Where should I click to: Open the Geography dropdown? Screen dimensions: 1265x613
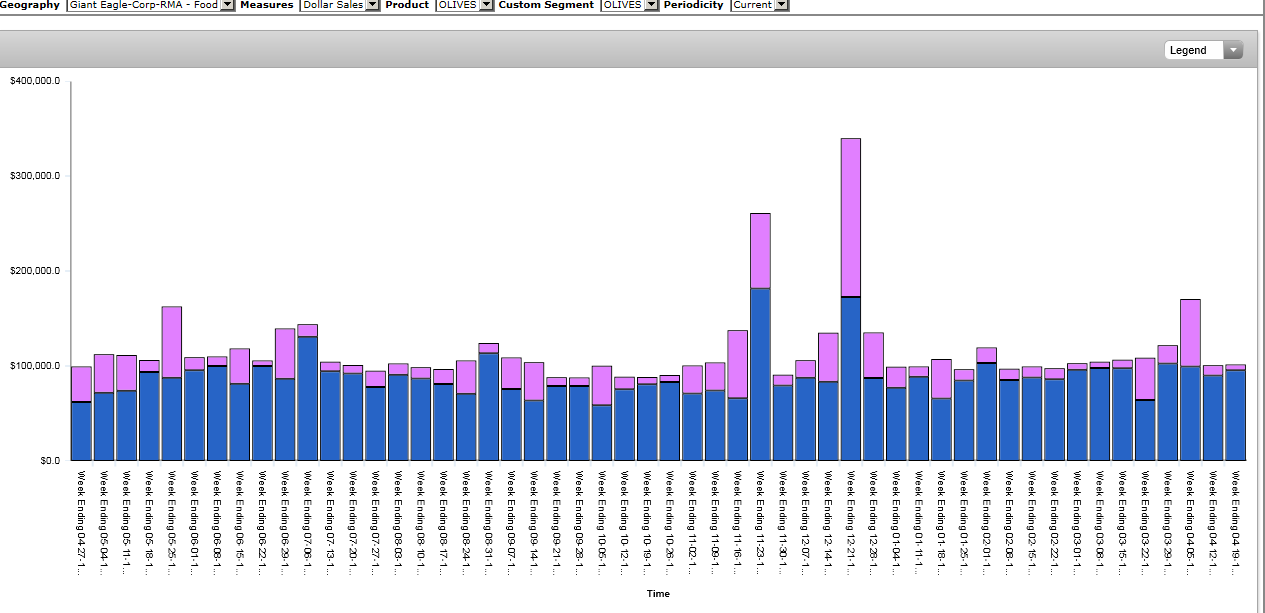pos(226,5)
